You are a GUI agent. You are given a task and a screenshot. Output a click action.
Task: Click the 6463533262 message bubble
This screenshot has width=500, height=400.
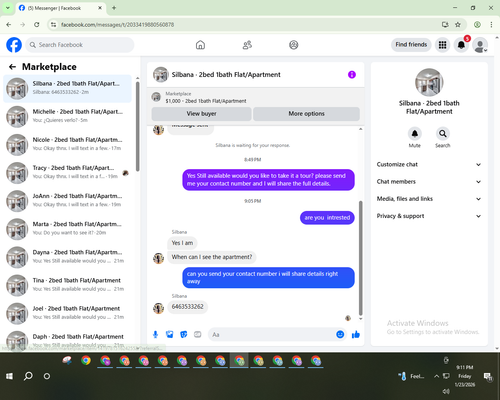pyautogui.click(x=187, y=307)
